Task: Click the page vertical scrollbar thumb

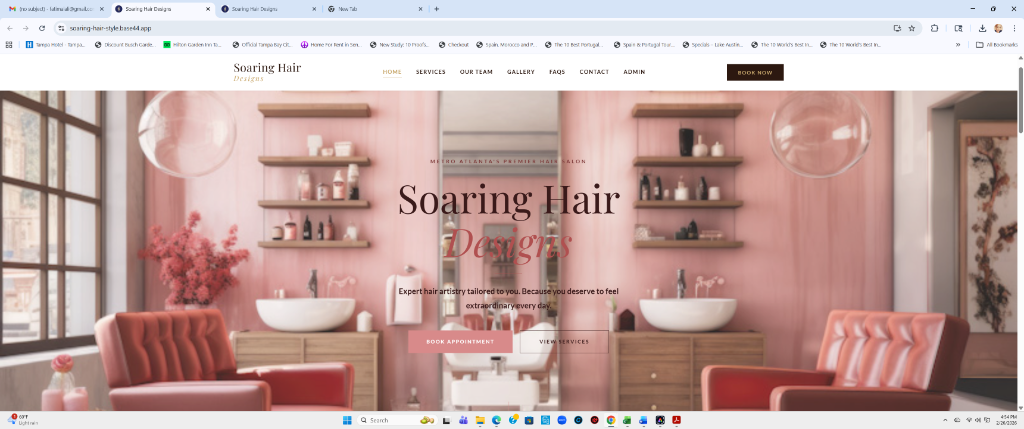Action: [1020, 98]
